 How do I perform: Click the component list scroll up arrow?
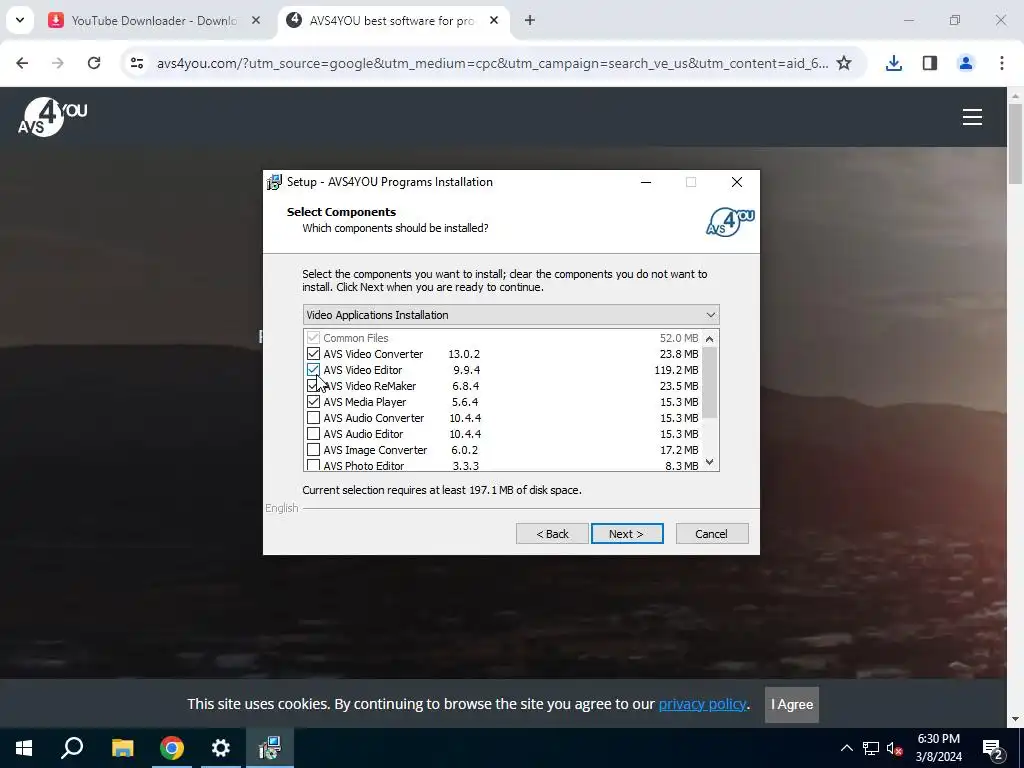pos(710,338)
